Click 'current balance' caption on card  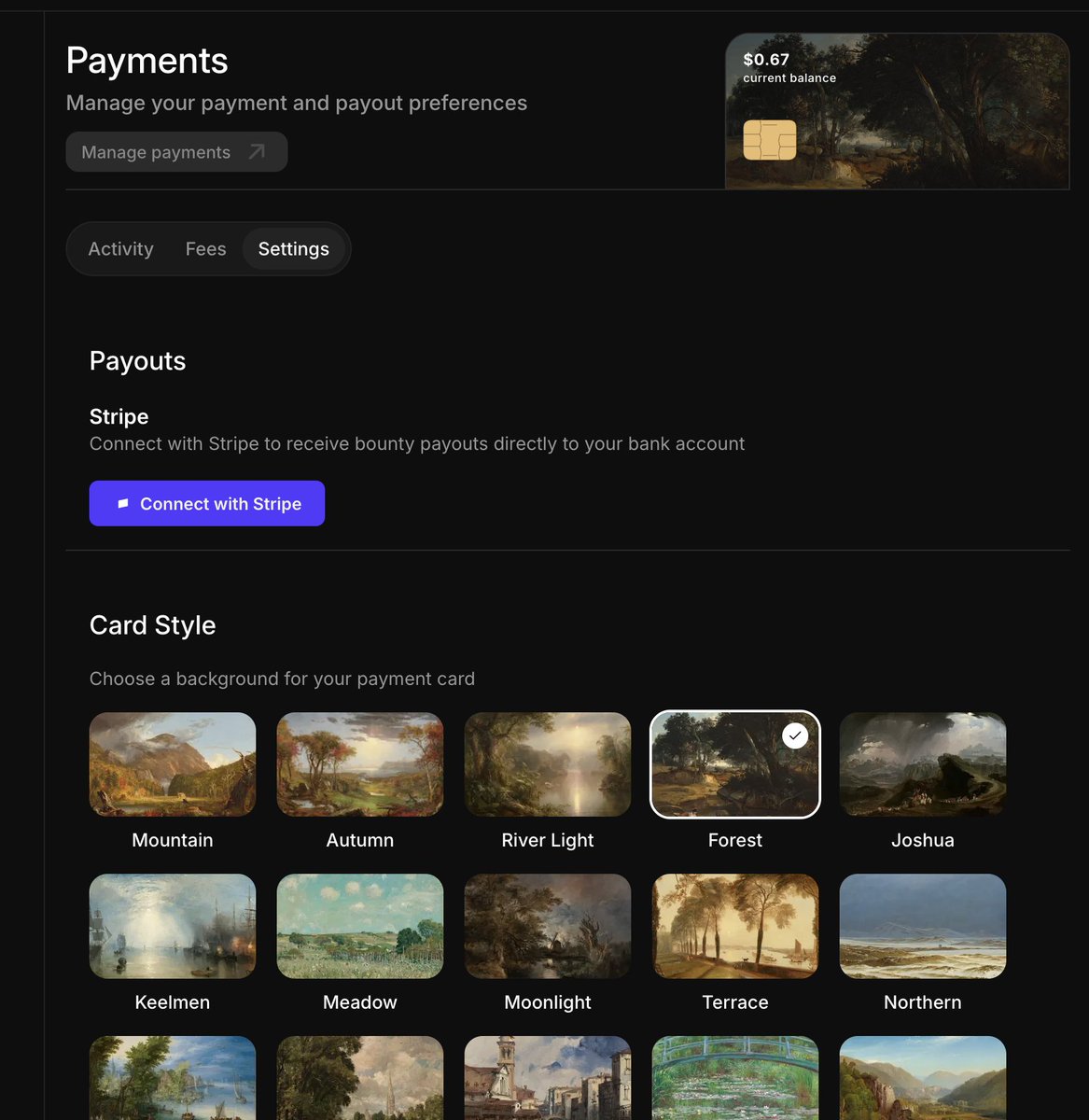(789, 78)
